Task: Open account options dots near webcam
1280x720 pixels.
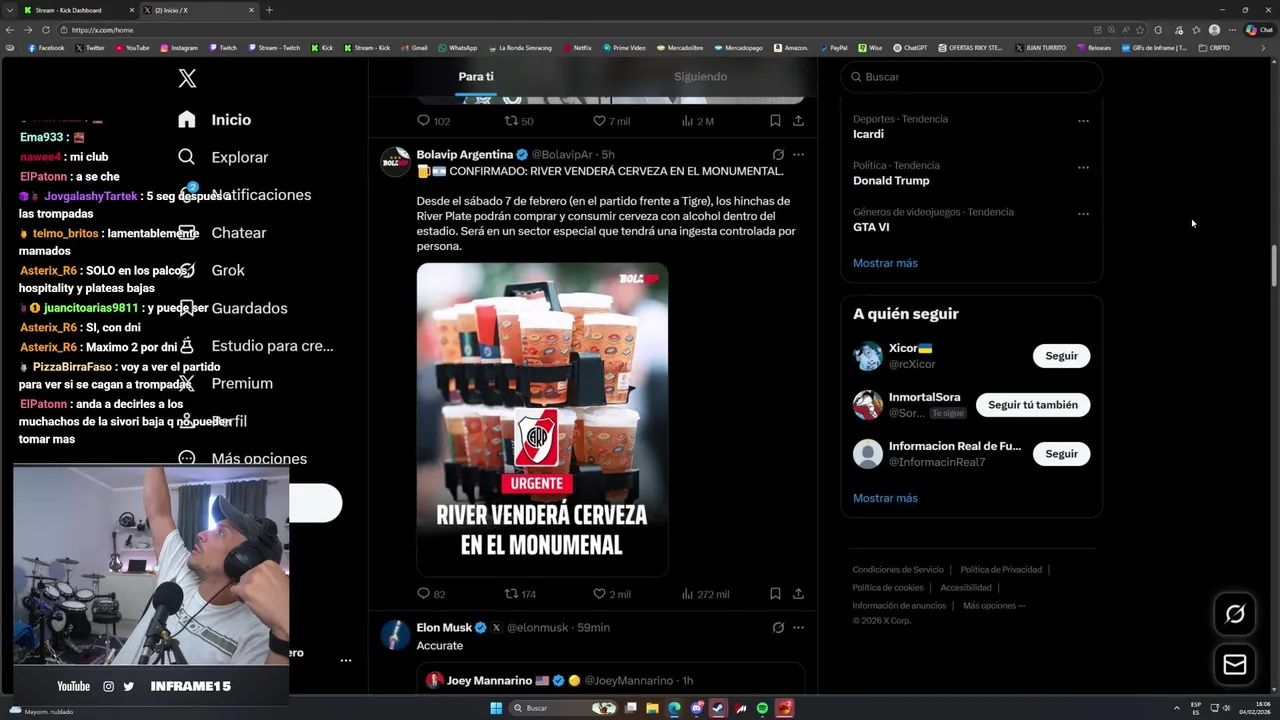Action: pyautogui.click(x=346, y=661)
